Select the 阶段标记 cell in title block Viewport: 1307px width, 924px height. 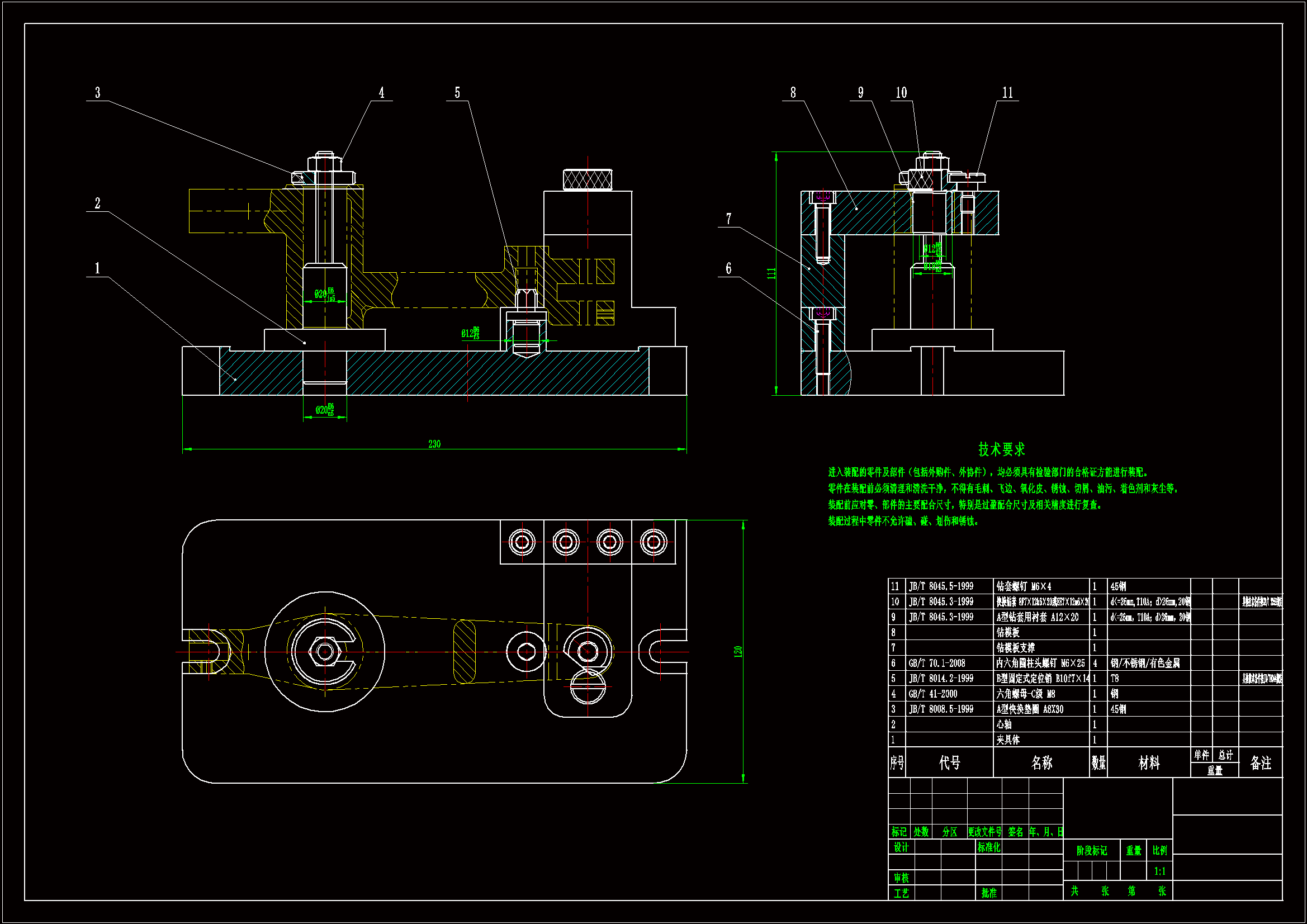1091,851
